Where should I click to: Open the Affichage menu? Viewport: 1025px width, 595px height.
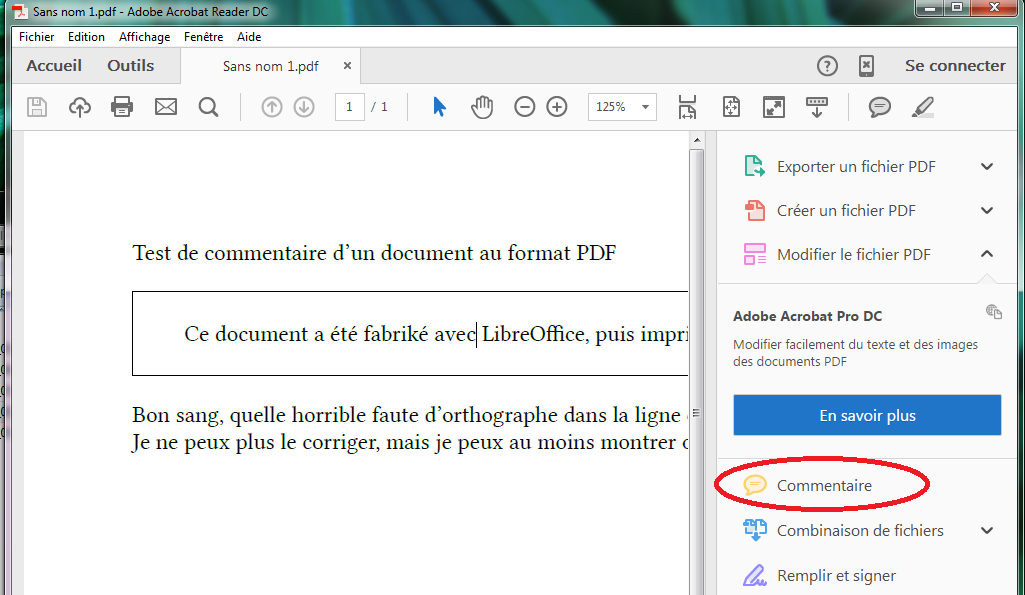(144, 37)
